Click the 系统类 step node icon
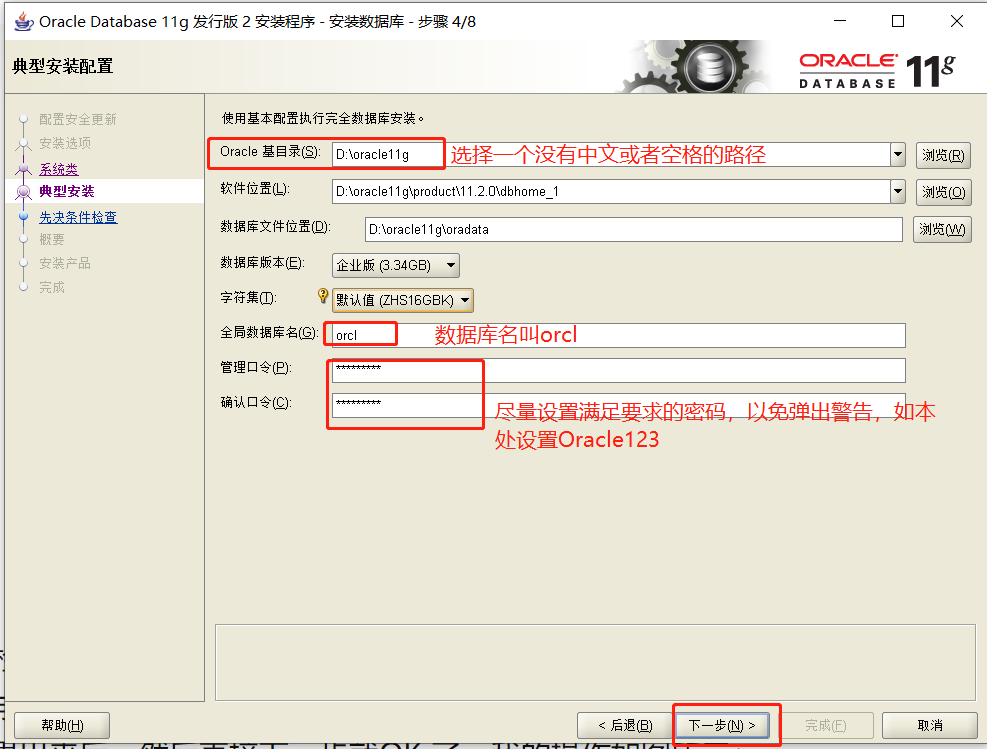The image size is (987, 749). coord(24,169)
